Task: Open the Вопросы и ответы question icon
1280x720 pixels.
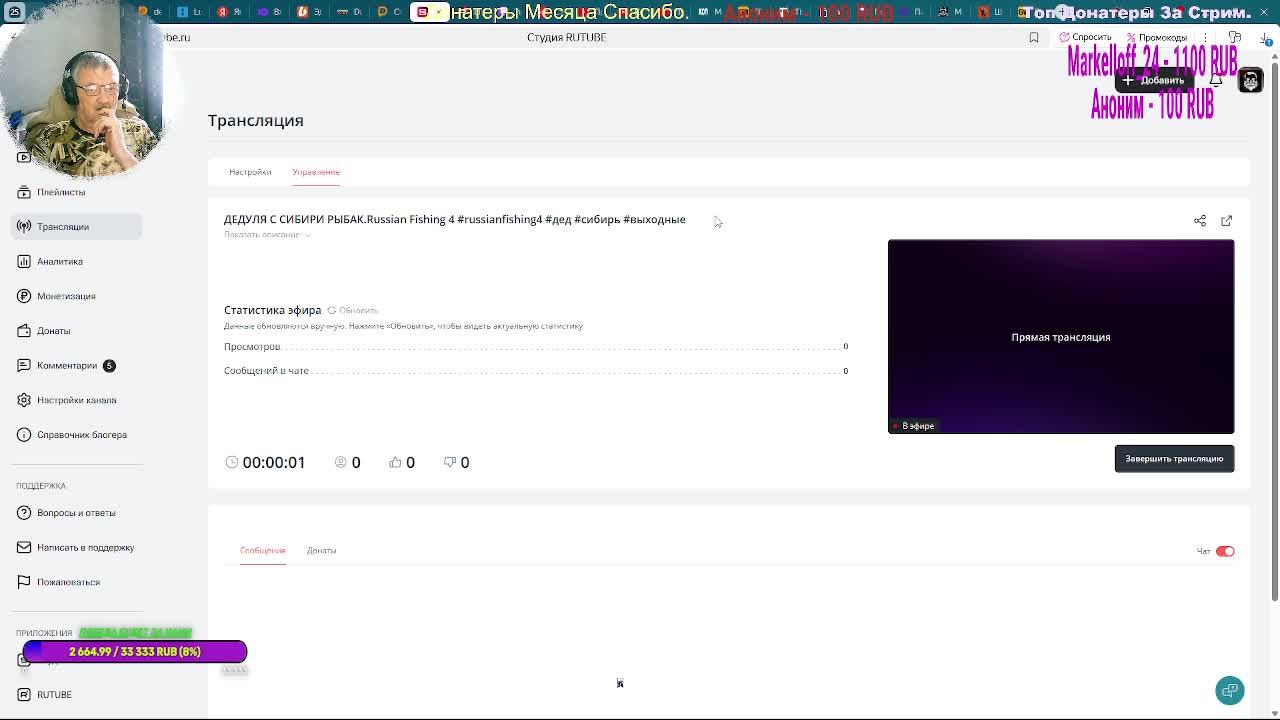Action: coord(24,513)
